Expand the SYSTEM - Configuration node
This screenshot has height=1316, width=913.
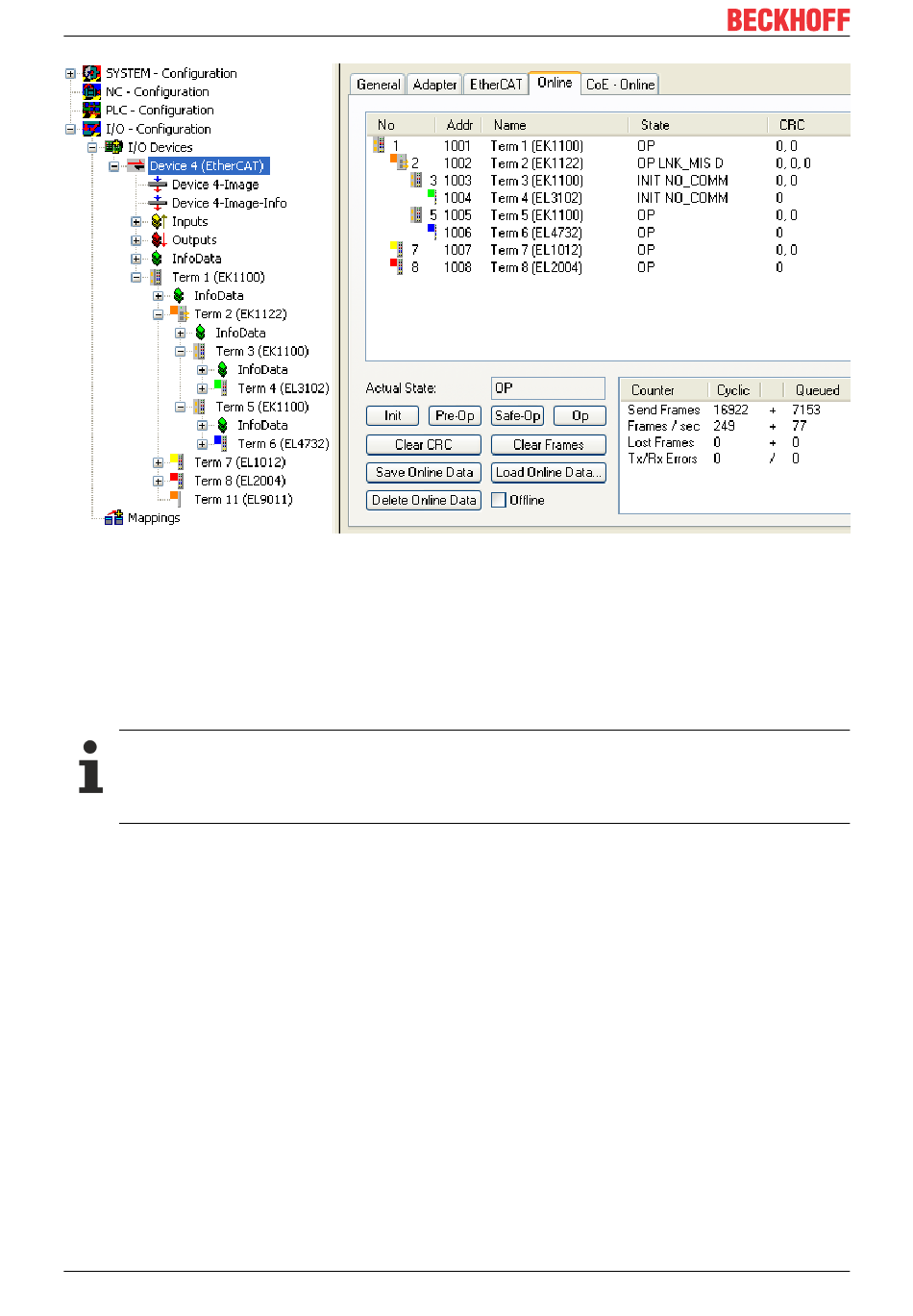(x=70, y=73)
